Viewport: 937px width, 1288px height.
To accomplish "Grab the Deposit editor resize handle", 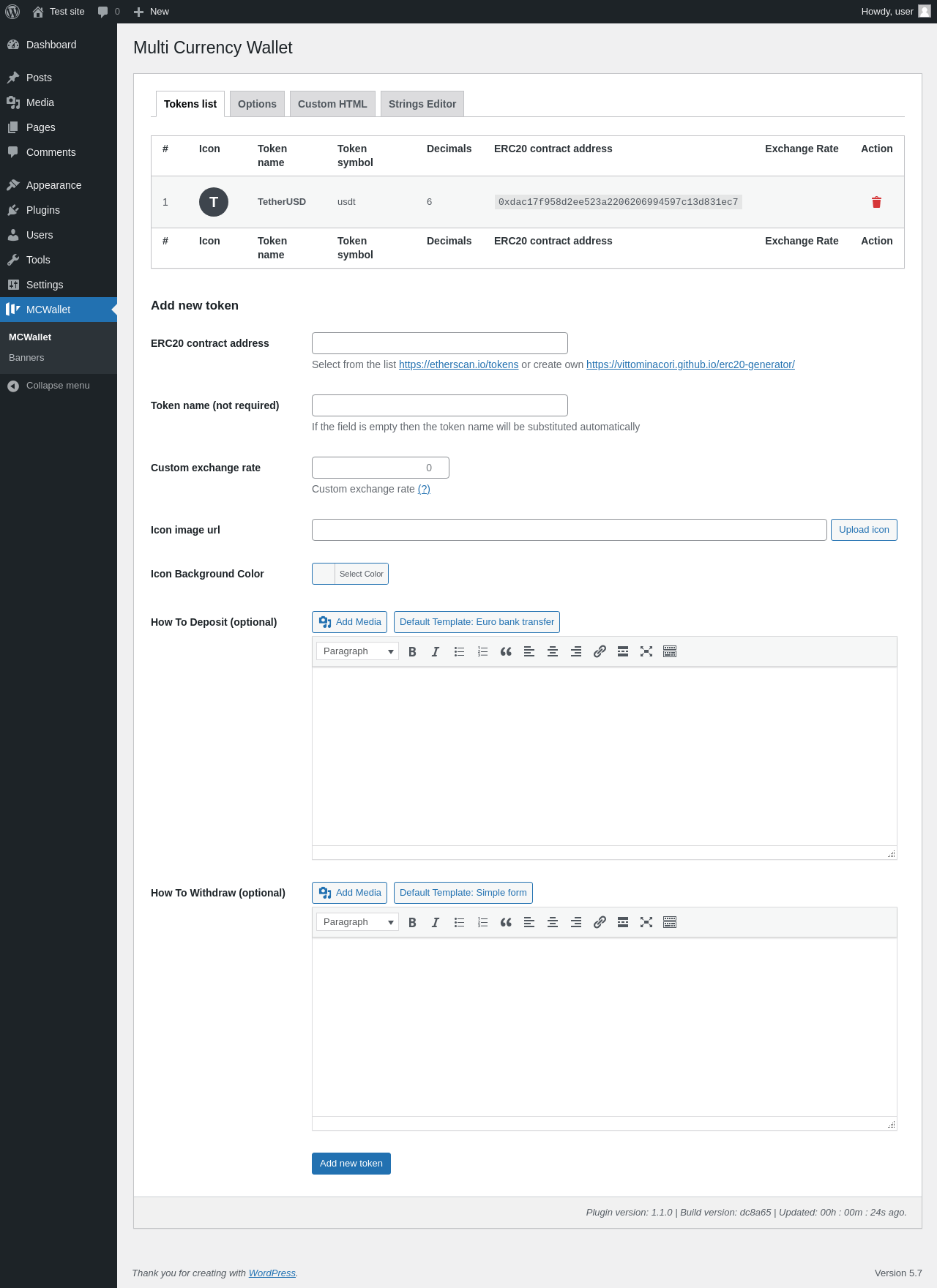I will 891,853.
